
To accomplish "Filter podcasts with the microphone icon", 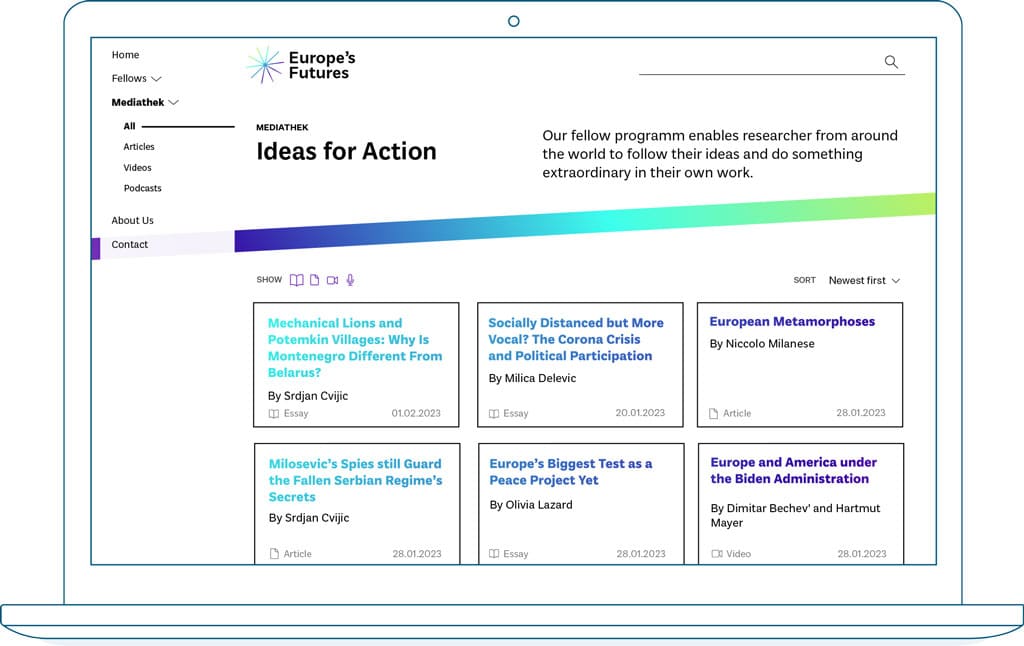I will coord(349,280).
